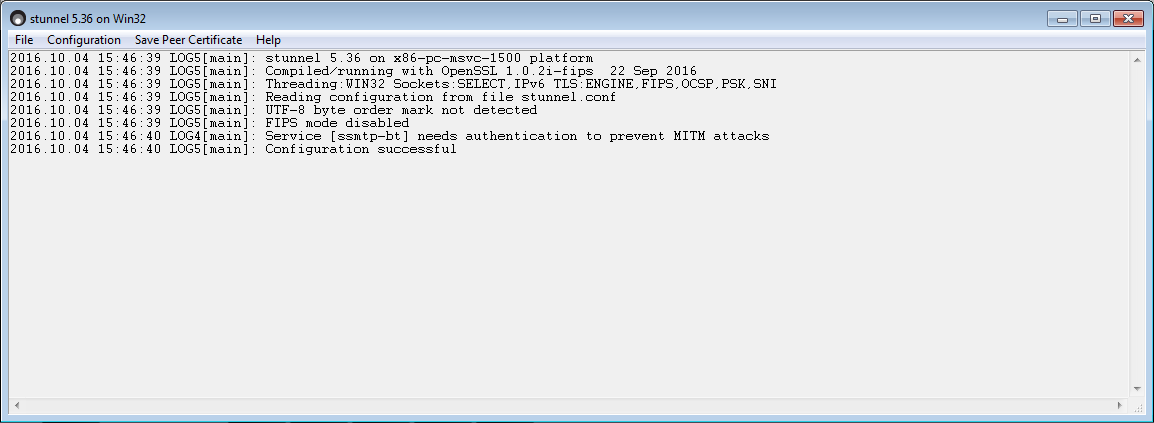Close the stunnel window

pos(1128,19)
